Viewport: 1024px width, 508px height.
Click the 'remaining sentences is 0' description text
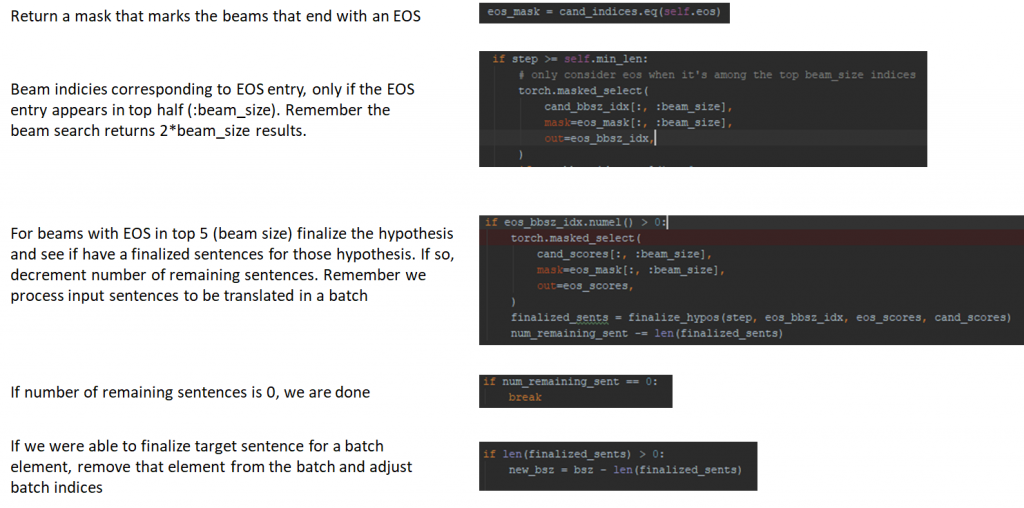[x=190, y=392]
